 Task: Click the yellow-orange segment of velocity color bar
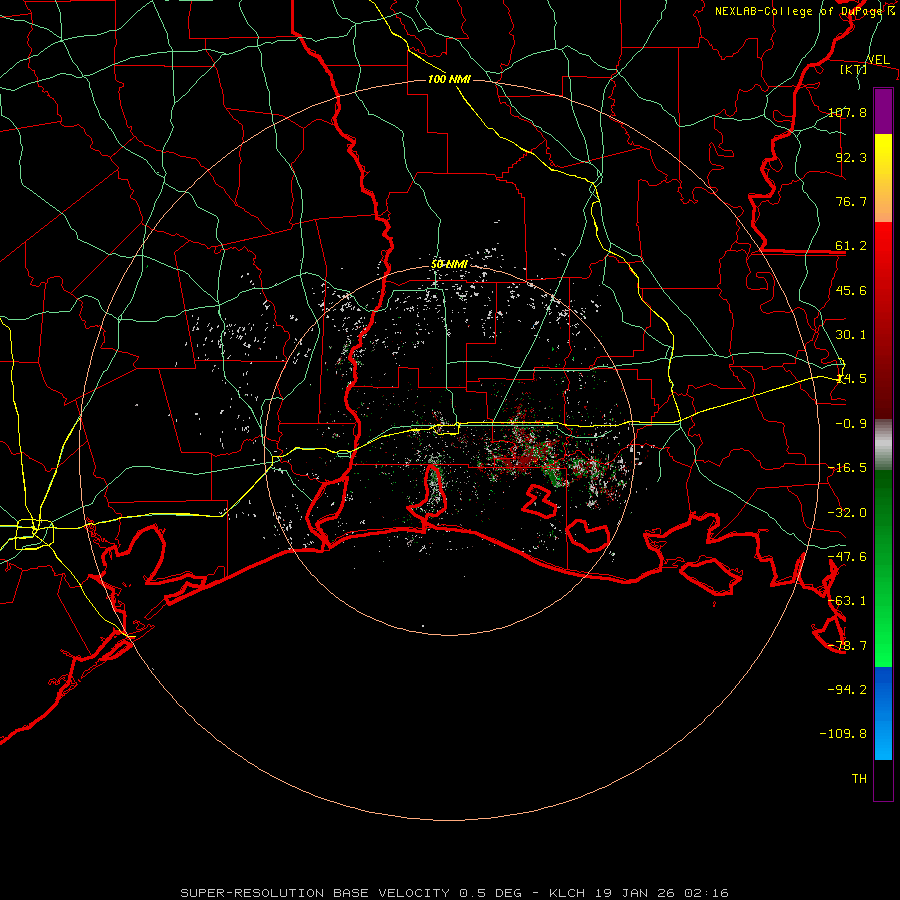pos(883,178)
